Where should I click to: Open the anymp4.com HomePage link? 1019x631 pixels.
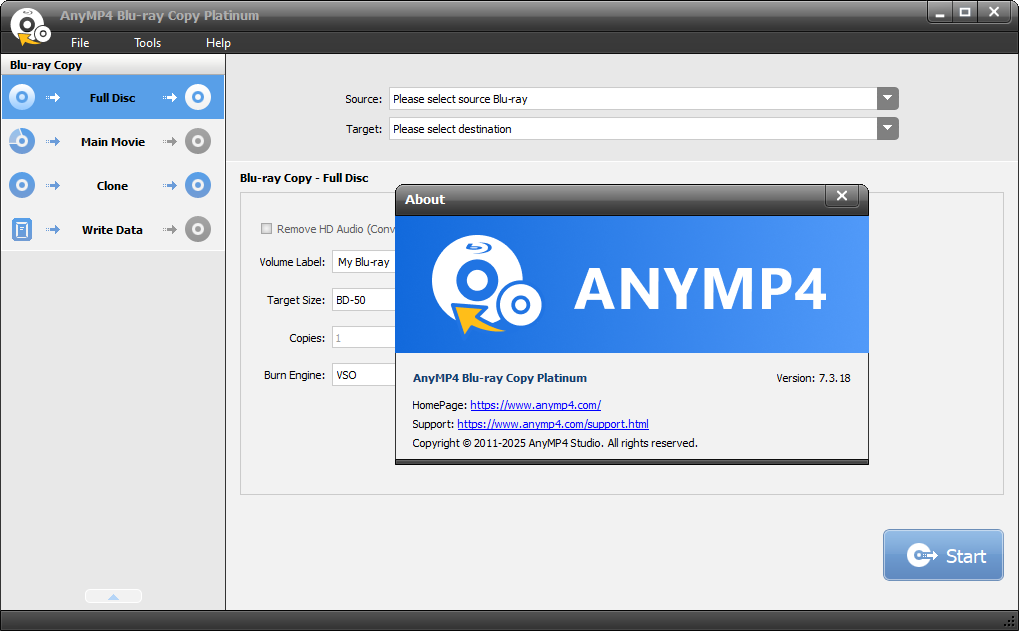(x=535, y=405)
